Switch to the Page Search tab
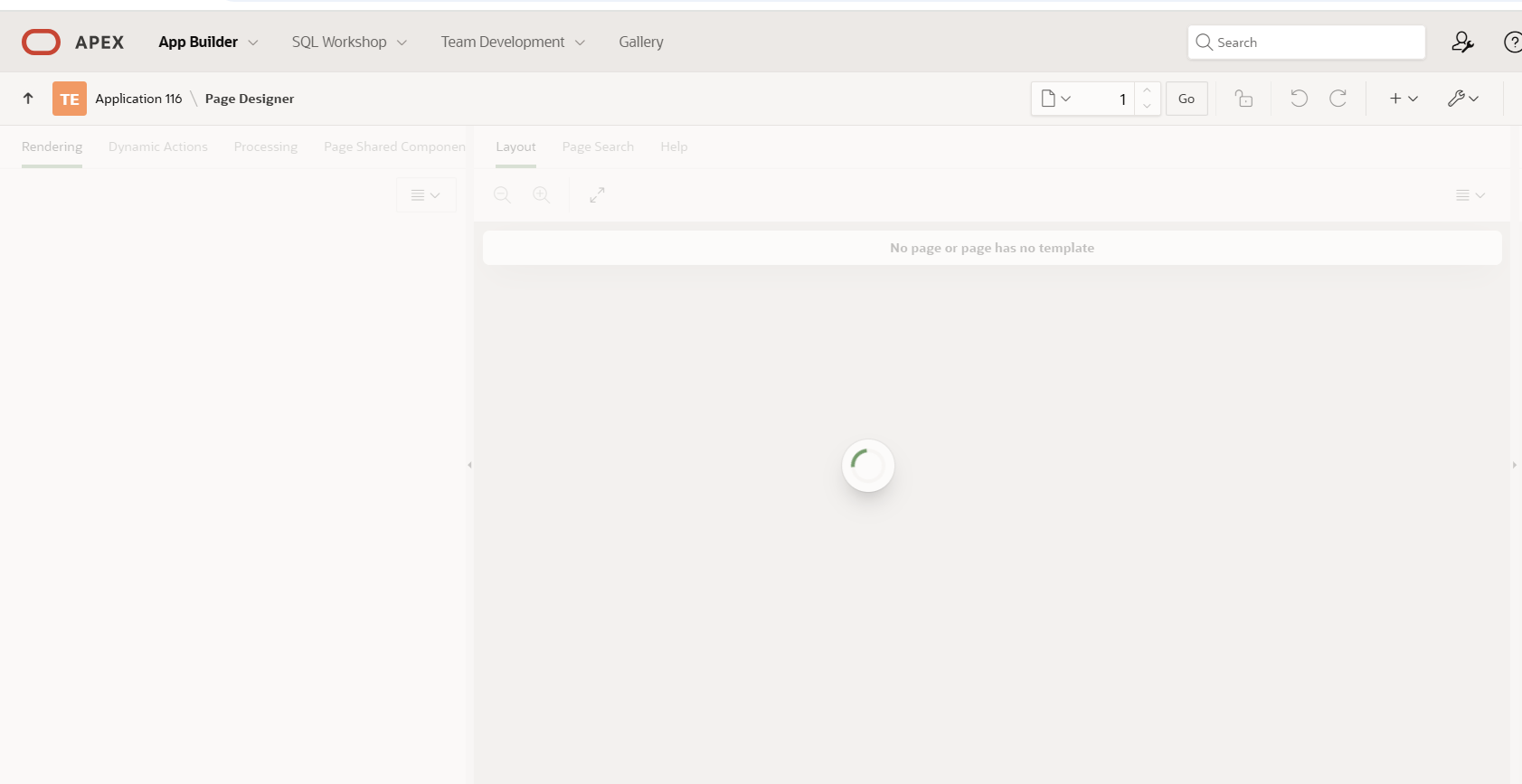 (598, 146)
